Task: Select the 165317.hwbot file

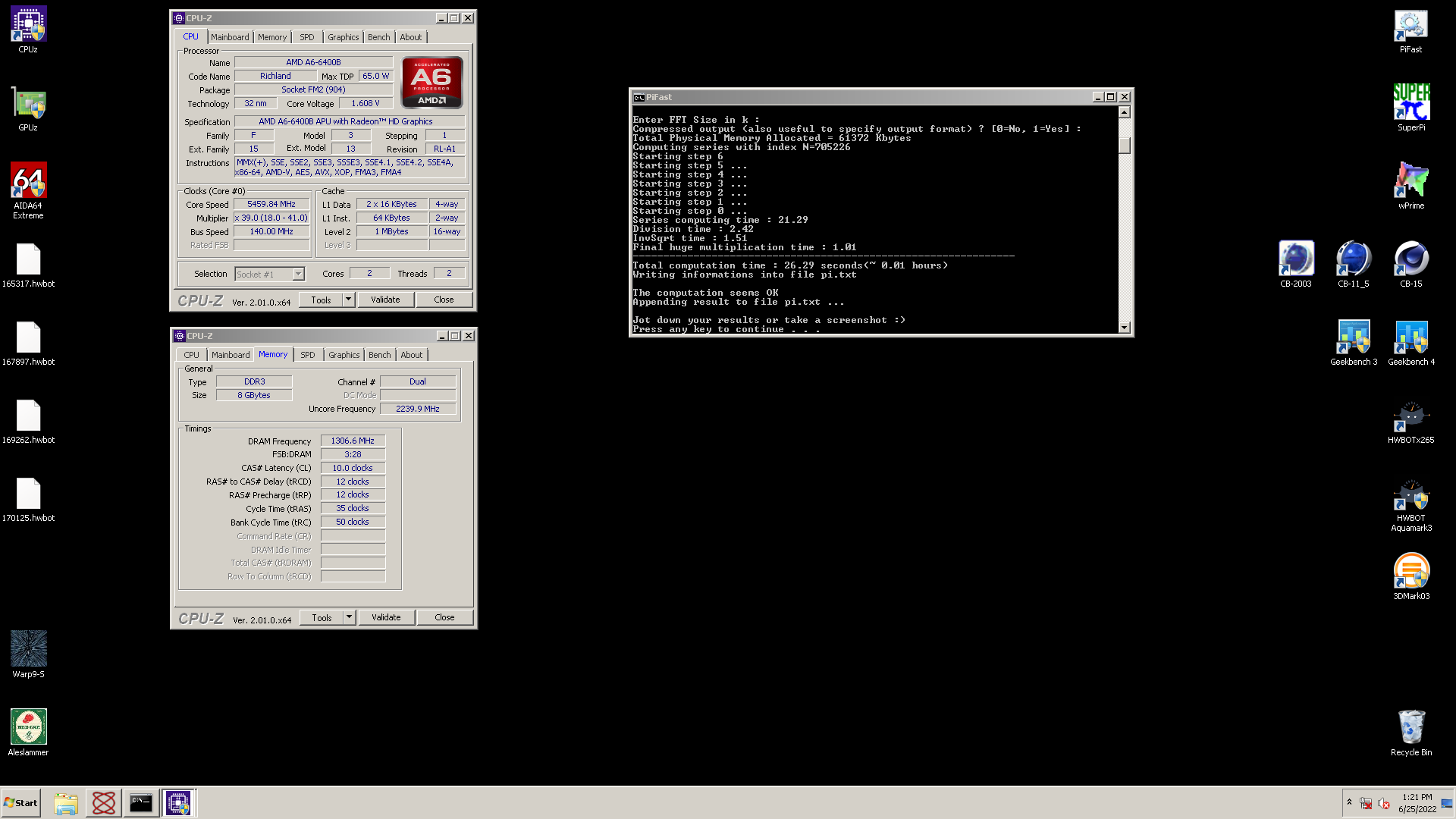Action: pos(28,265)
